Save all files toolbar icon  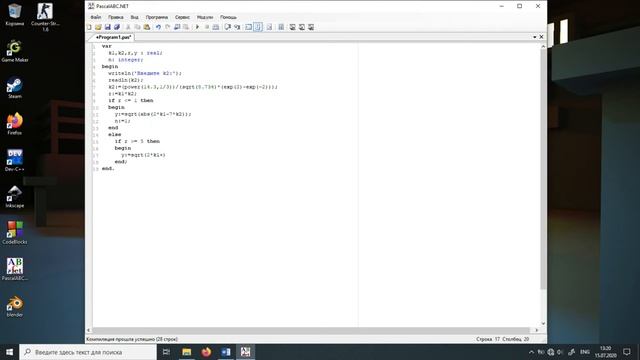click(x=117, y=27)
